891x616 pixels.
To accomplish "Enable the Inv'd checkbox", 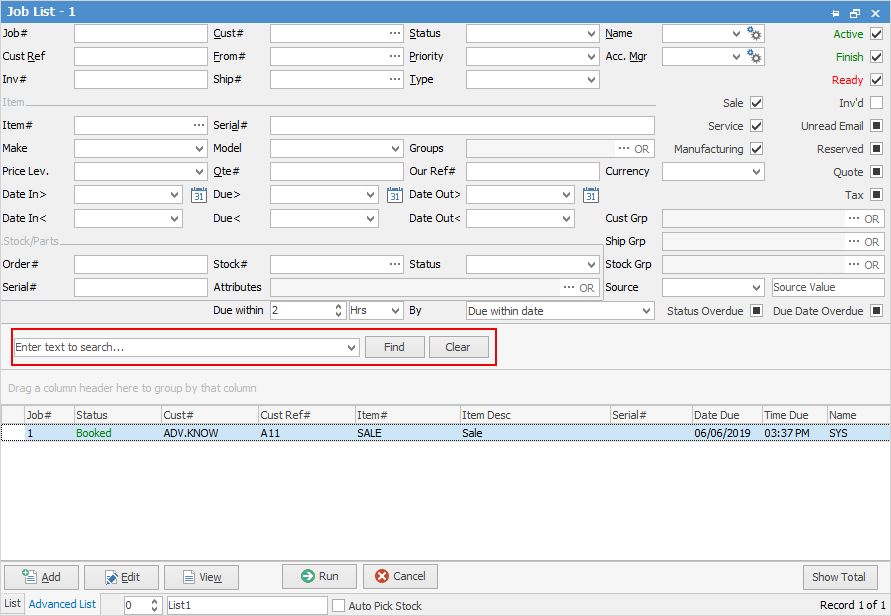I will 877,103.
